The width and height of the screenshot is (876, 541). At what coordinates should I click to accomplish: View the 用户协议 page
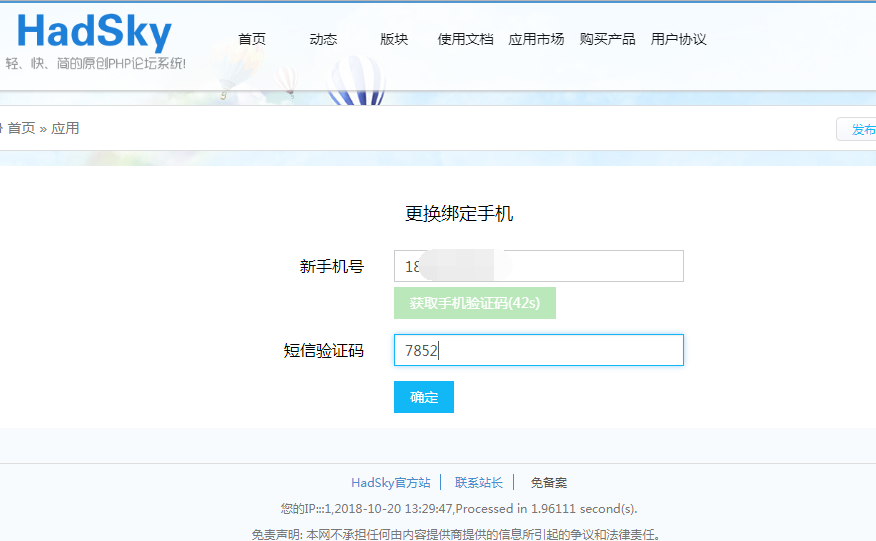tap(679, 39)
